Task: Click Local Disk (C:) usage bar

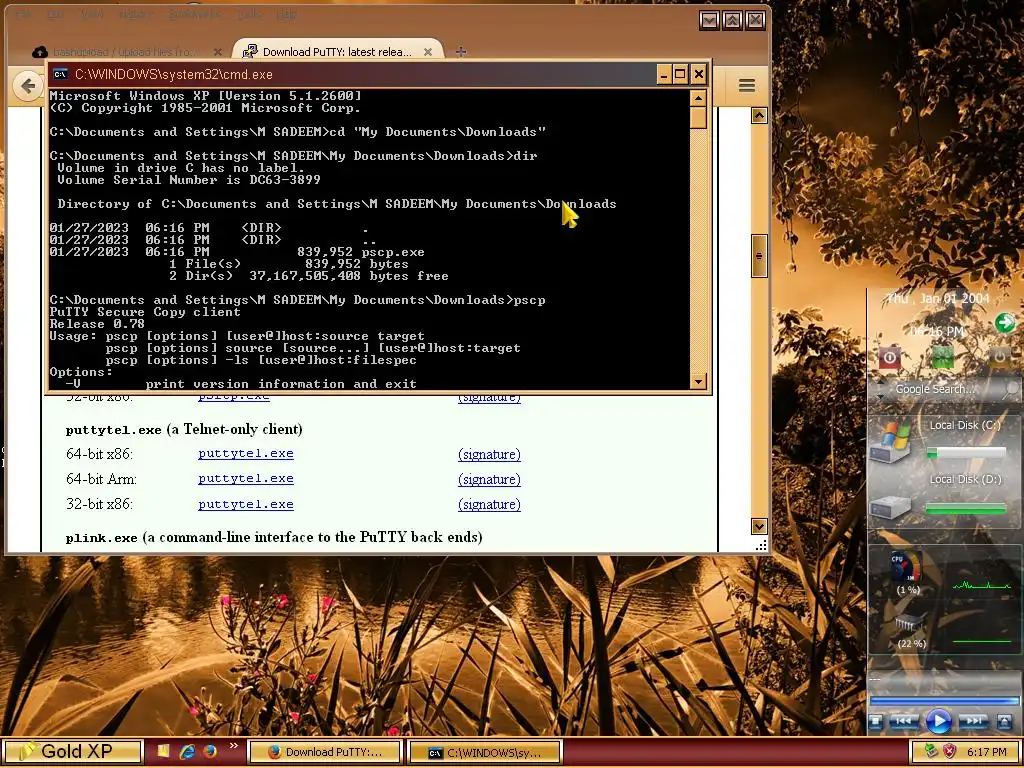Action: 967,453
